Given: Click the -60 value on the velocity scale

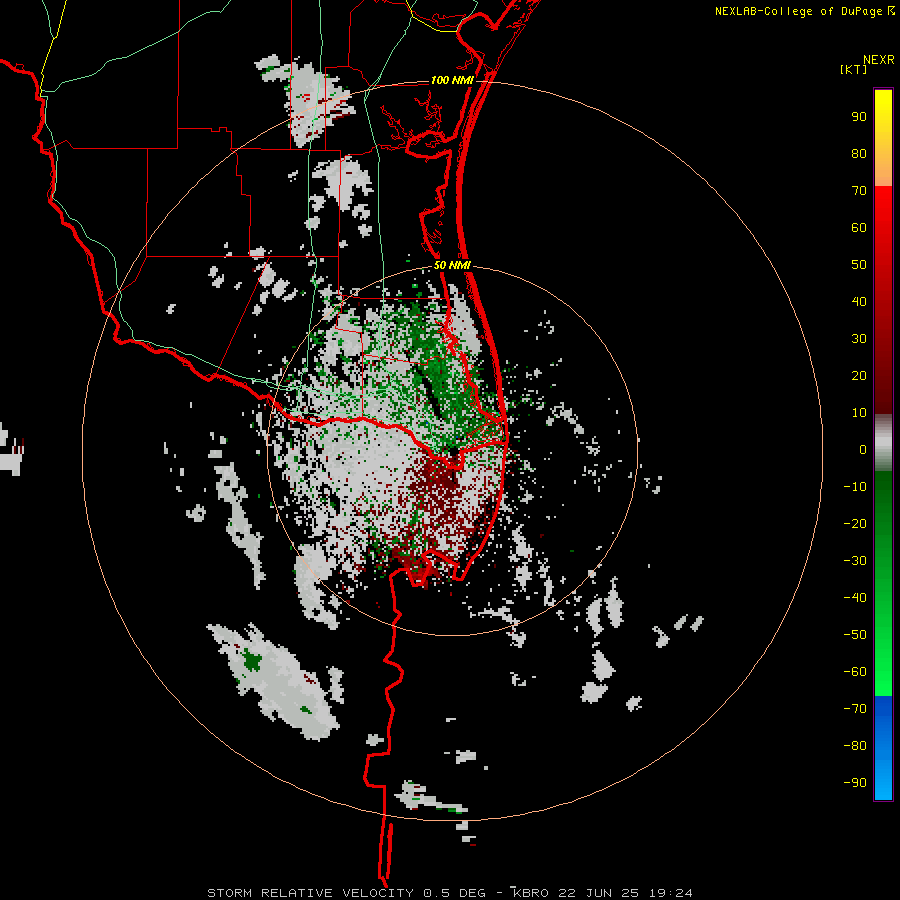Looking at the screenshot, I should click(855, 672).
